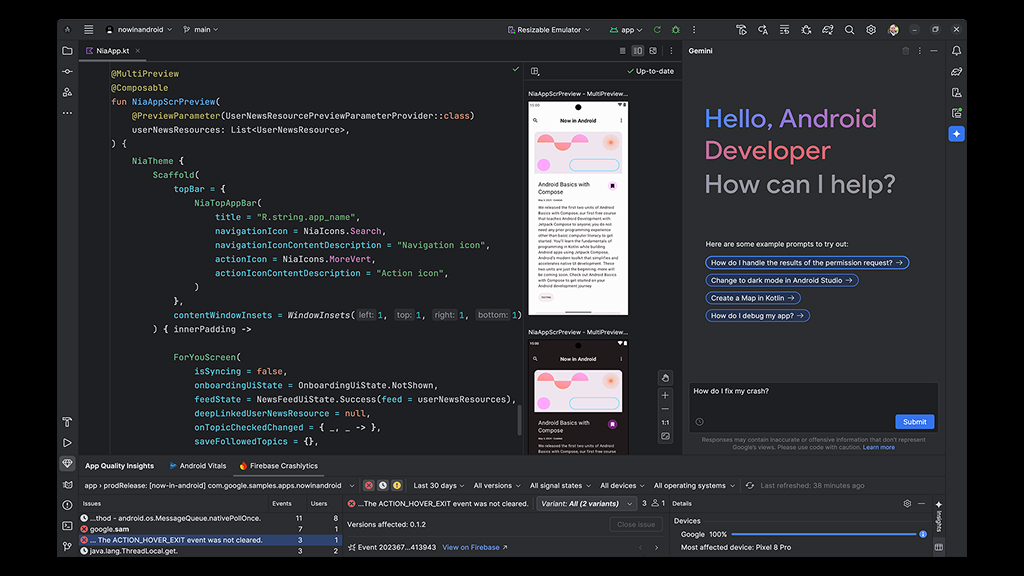
Task: Open the Run tool window
Action: click(67, 443)
